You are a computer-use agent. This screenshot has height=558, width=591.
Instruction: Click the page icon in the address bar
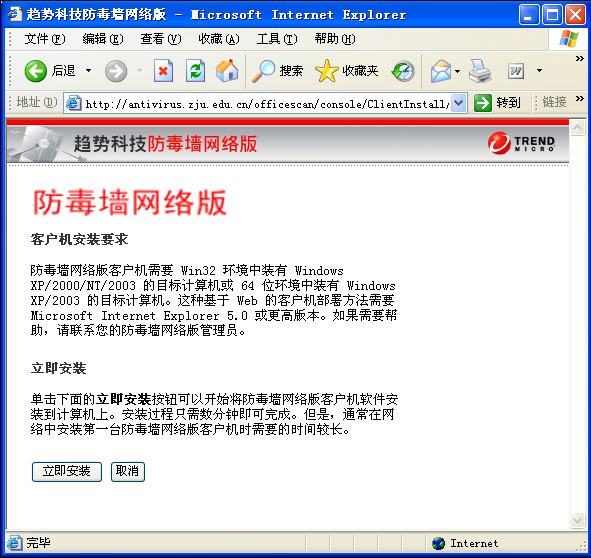[x=74, y=103]
